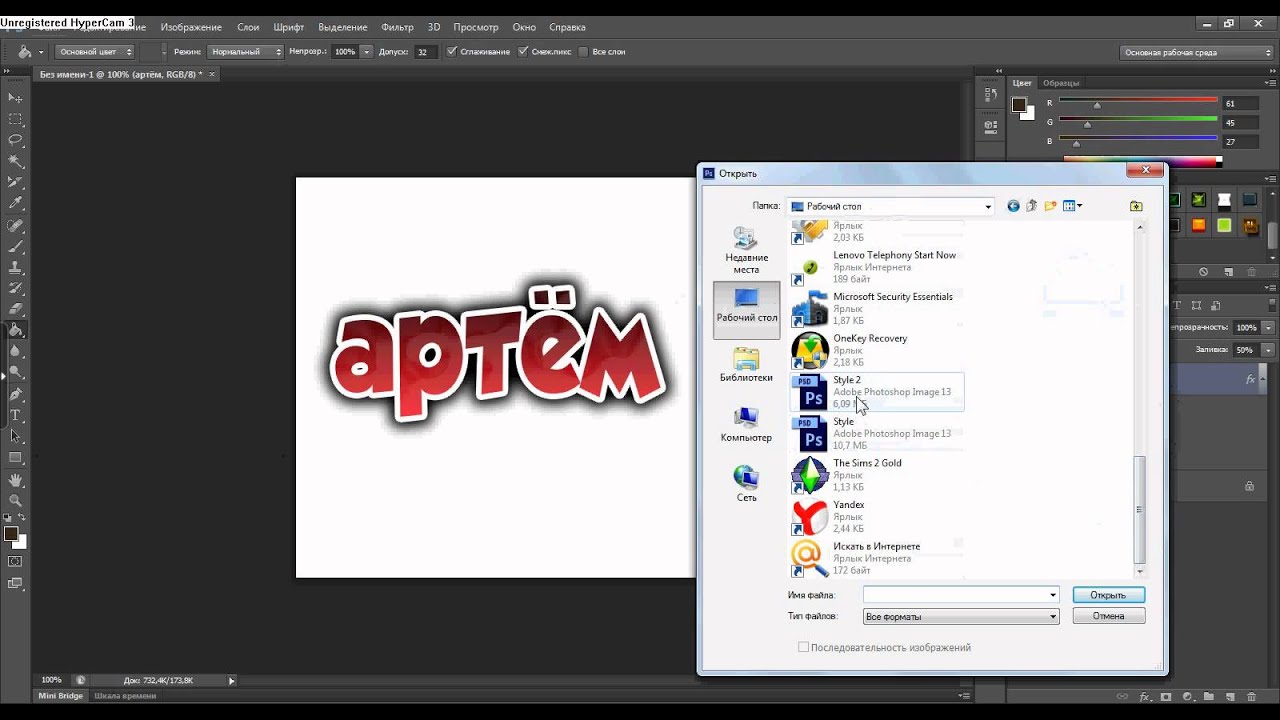
Task: Select the Move tool
Action: pos(15,97)
